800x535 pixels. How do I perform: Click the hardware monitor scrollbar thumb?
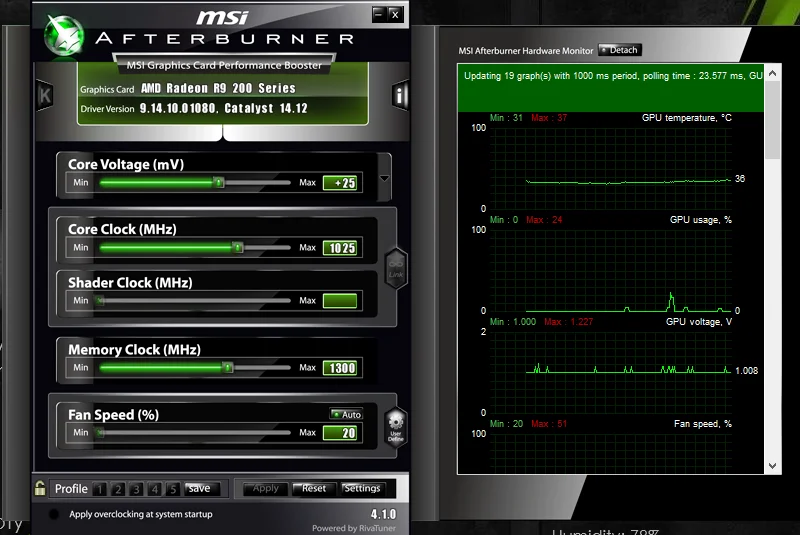point(772,120)
